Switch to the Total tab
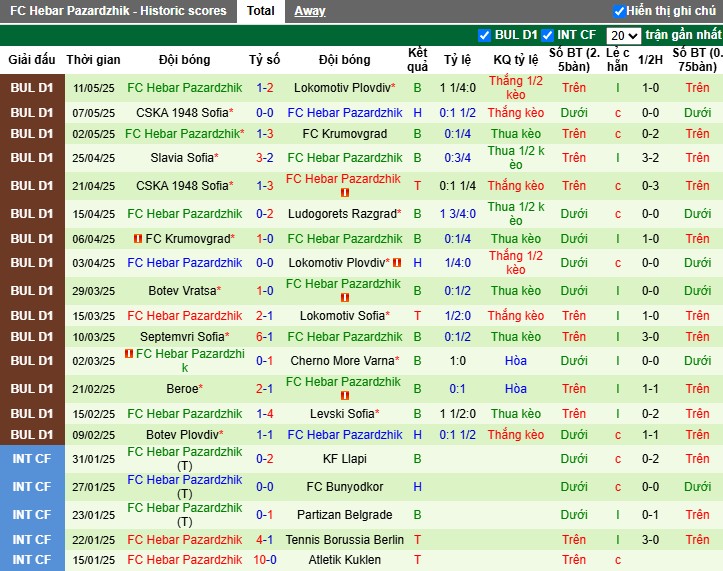 point(261,11)
